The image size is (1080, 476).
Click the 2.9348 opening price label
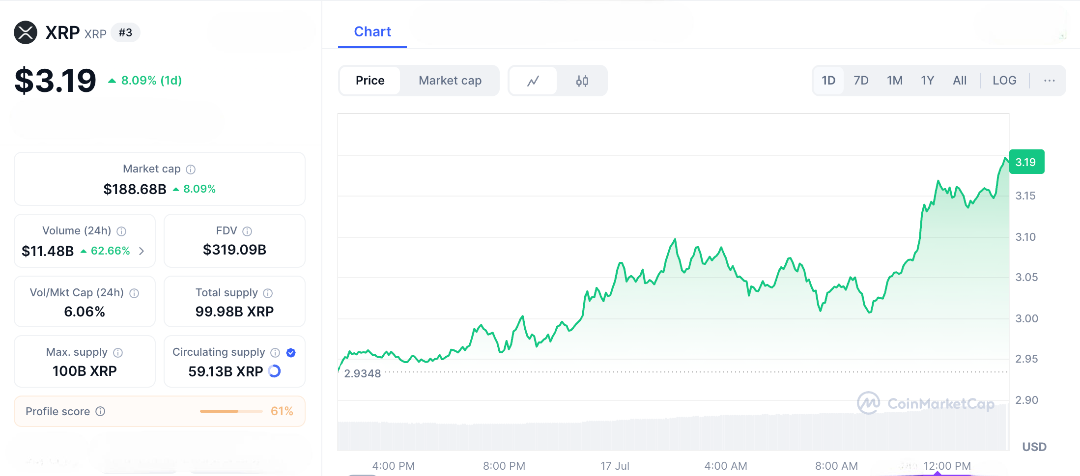(363, 373)
